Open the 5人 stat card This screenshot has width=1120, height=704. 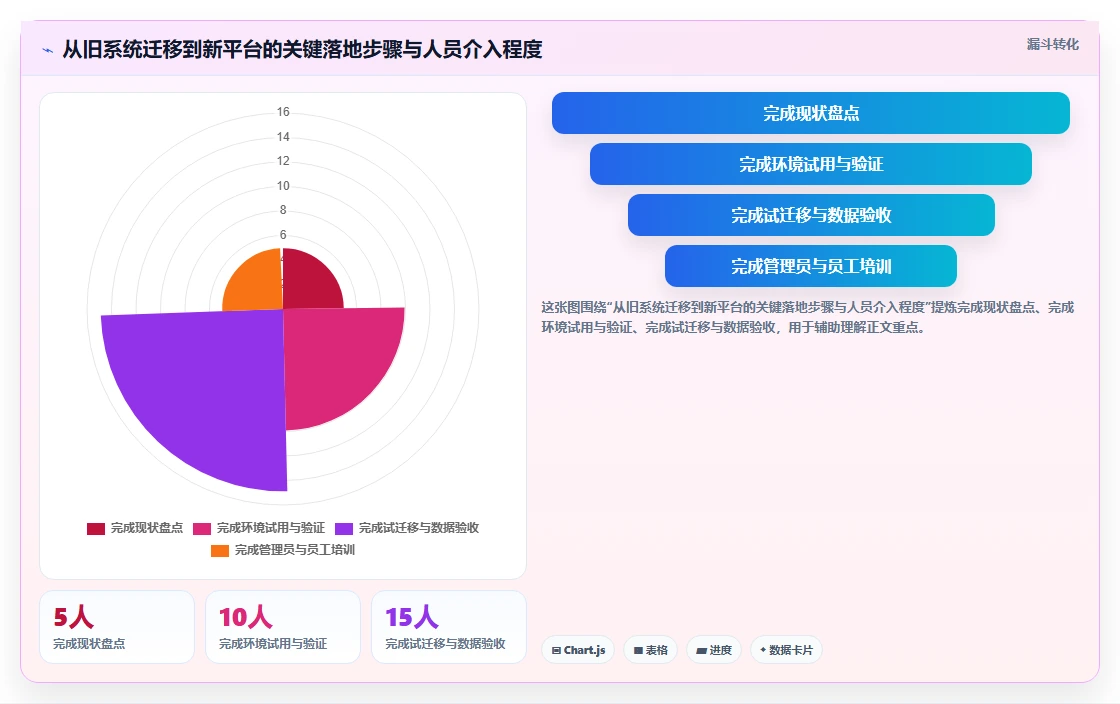[117, 627]
